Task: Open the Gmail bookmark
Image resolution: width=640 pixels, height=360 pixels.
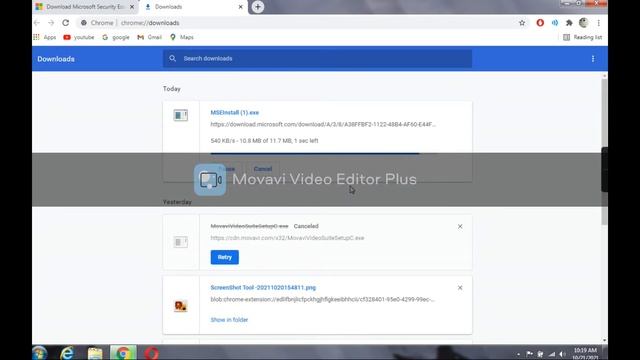Action: pyautogui.click(x=149, y=37)
